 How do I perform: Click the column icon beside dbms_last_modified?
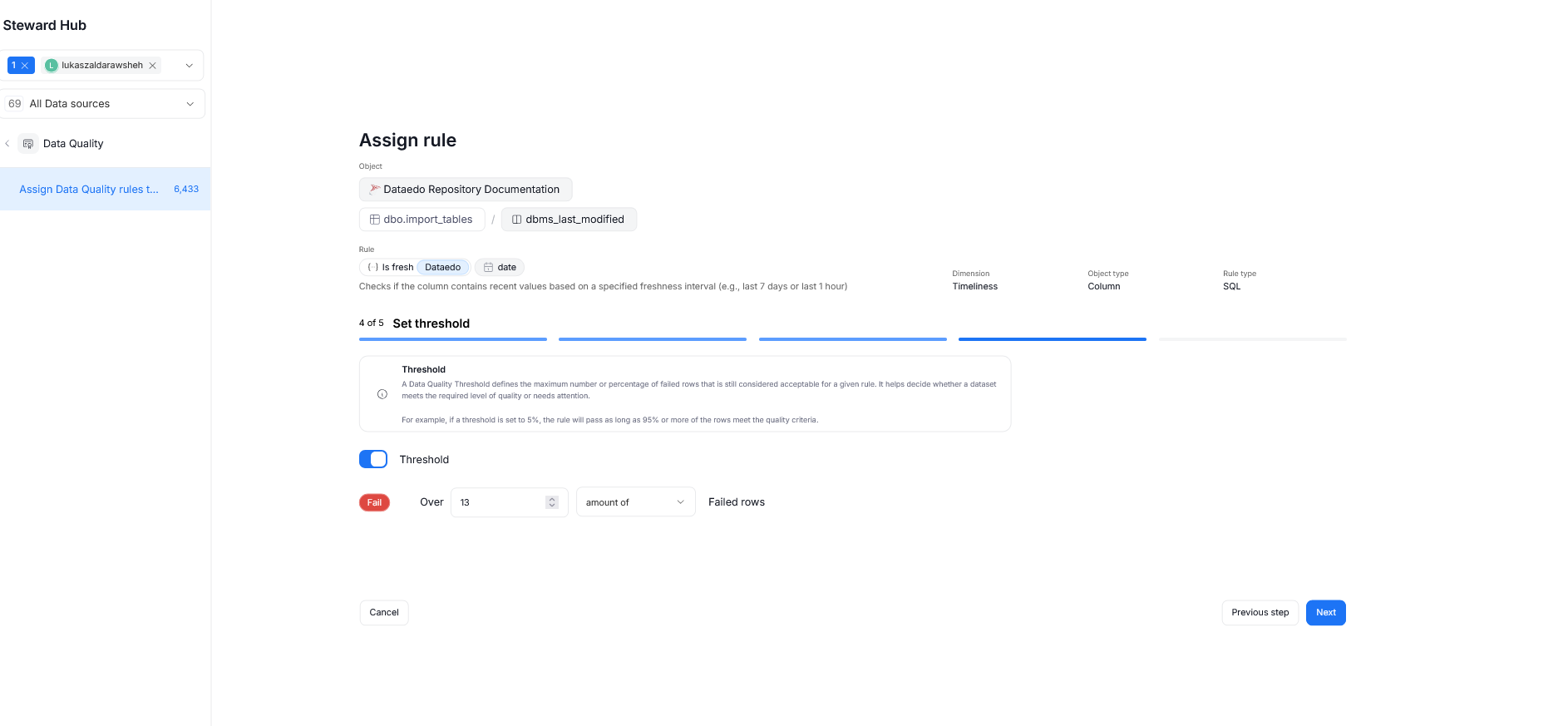(516, 220)
